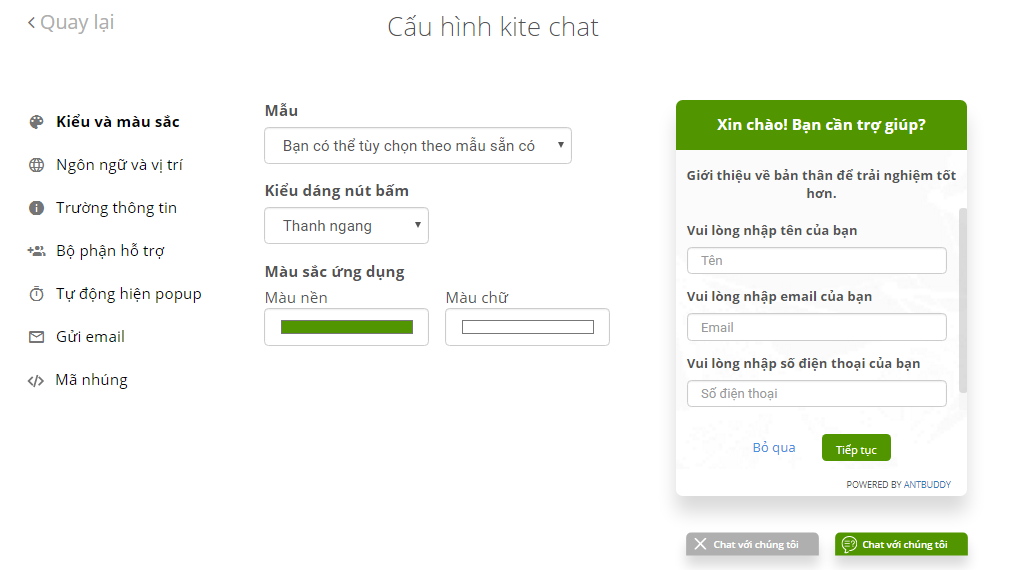
Task: Open the ANTBUDDY link in chat footer
Action: pos(927,484)
